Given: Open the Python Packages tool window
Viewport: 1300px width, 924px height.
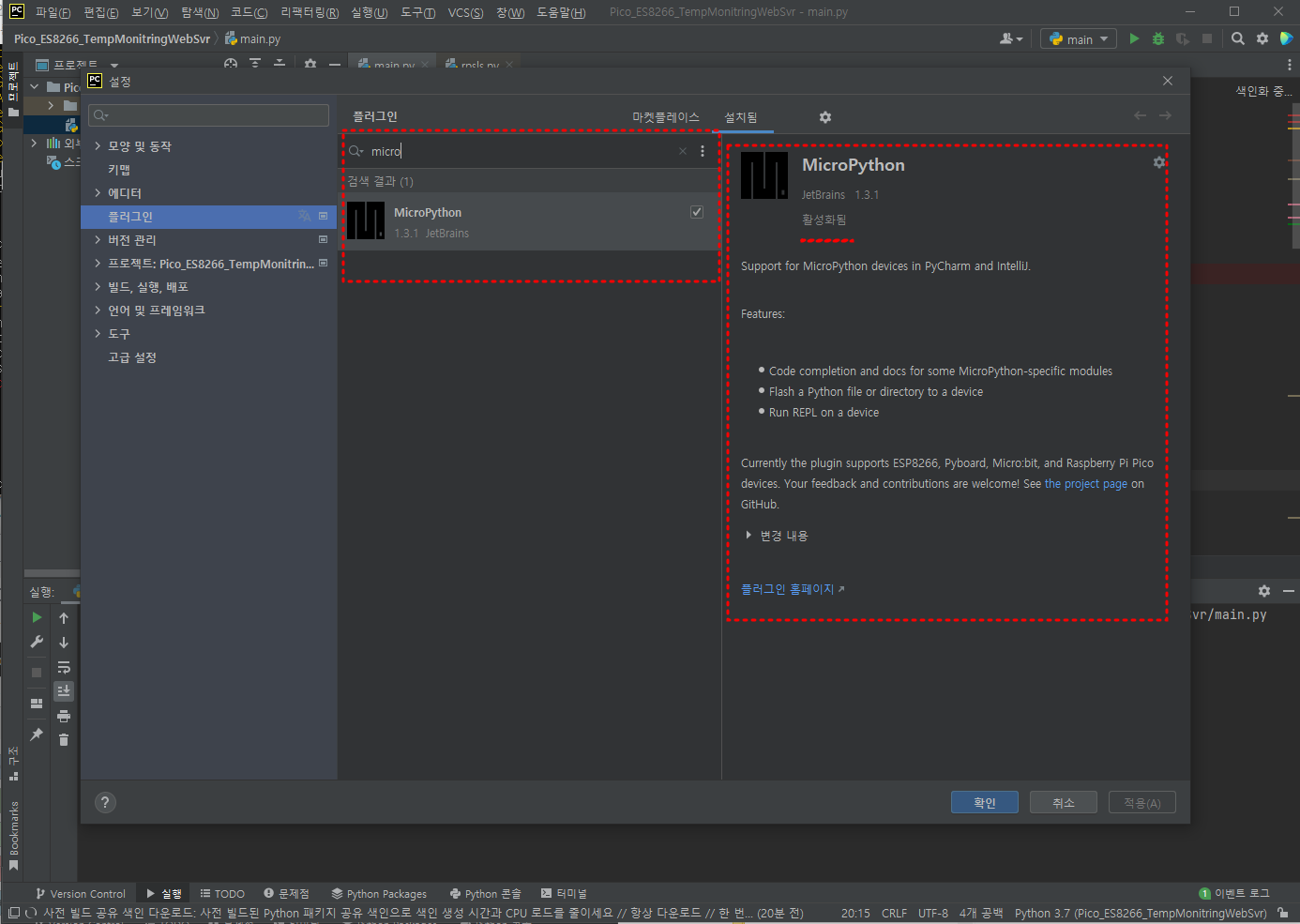Looking at the screenshot, I should [x=379, y=893].
